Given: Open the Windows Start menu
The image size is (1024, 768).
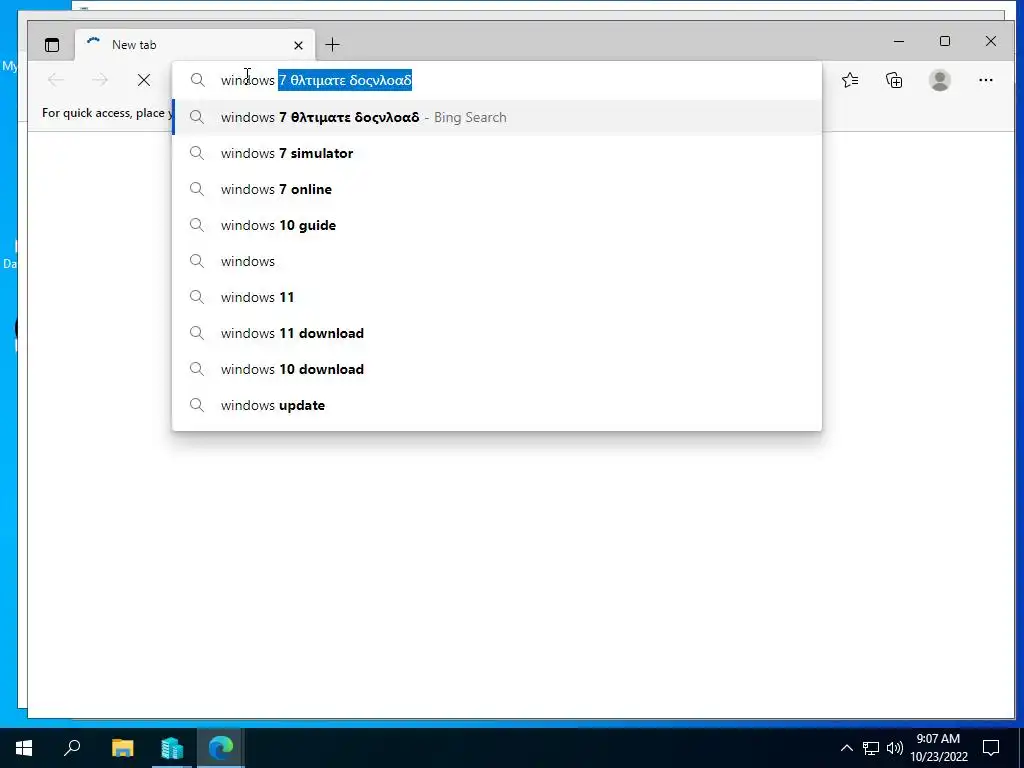Looking at the screenshot, I should pyautogui.click(x=24, y=748).
